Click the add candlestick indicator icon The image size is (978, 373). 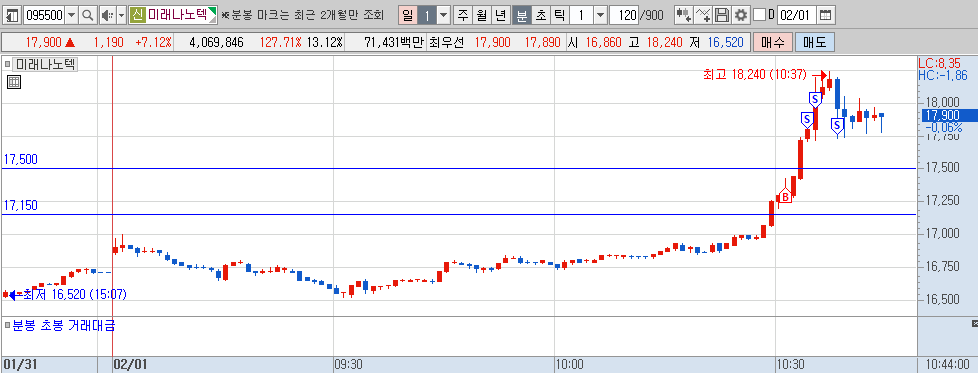684,15
